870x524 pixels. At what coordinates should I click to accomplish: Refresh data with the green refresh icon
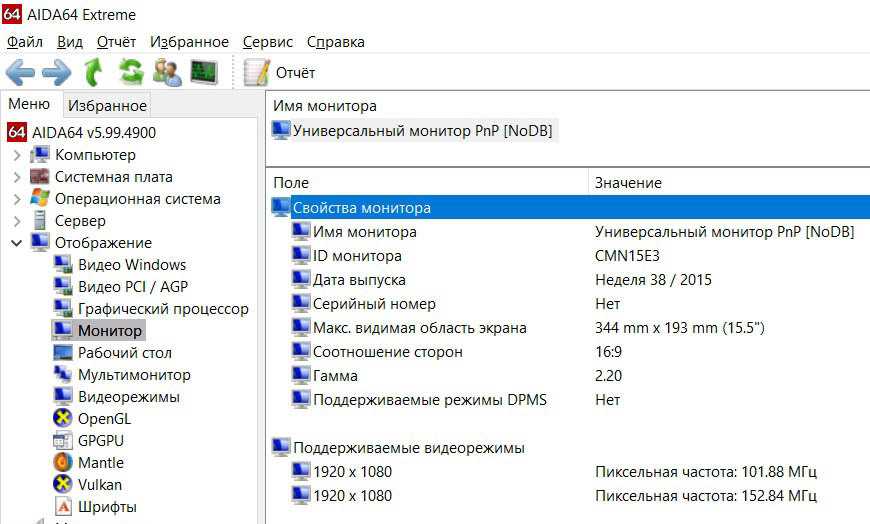point(131,73)
